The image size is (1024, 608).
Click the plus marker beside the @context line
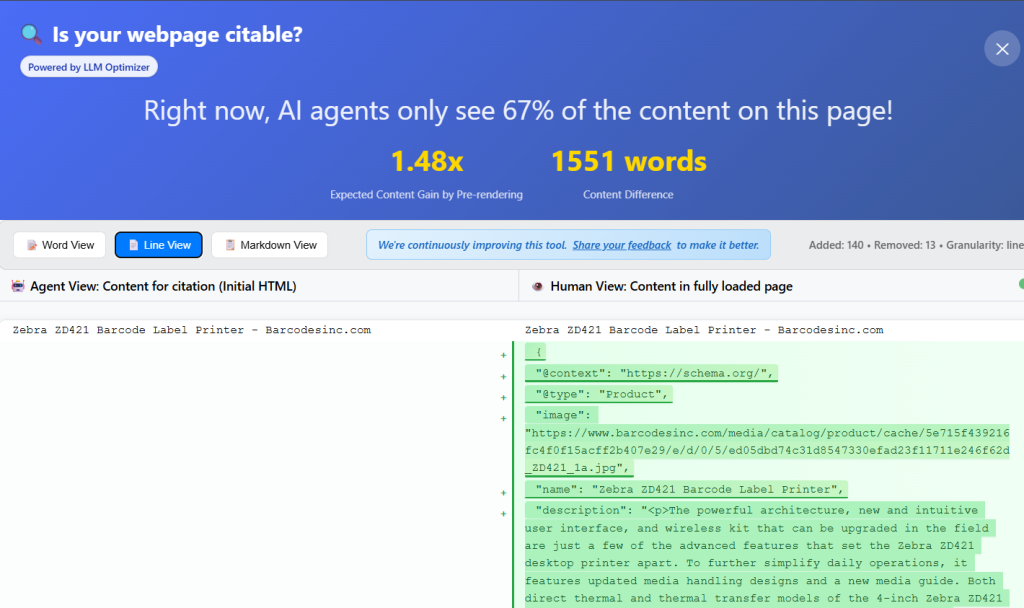coord(503,376)
